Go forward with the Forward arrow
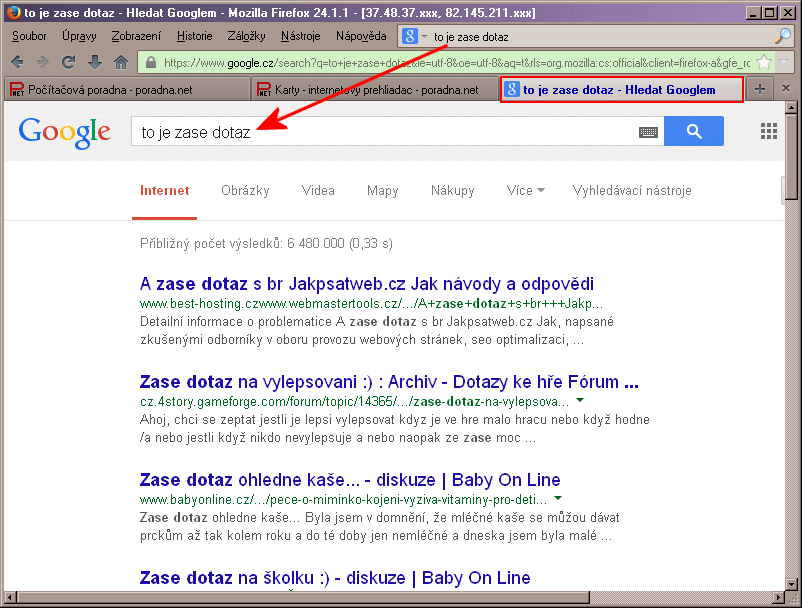Image resolution: width=802 pixels, height=608 pixels. 43,62
